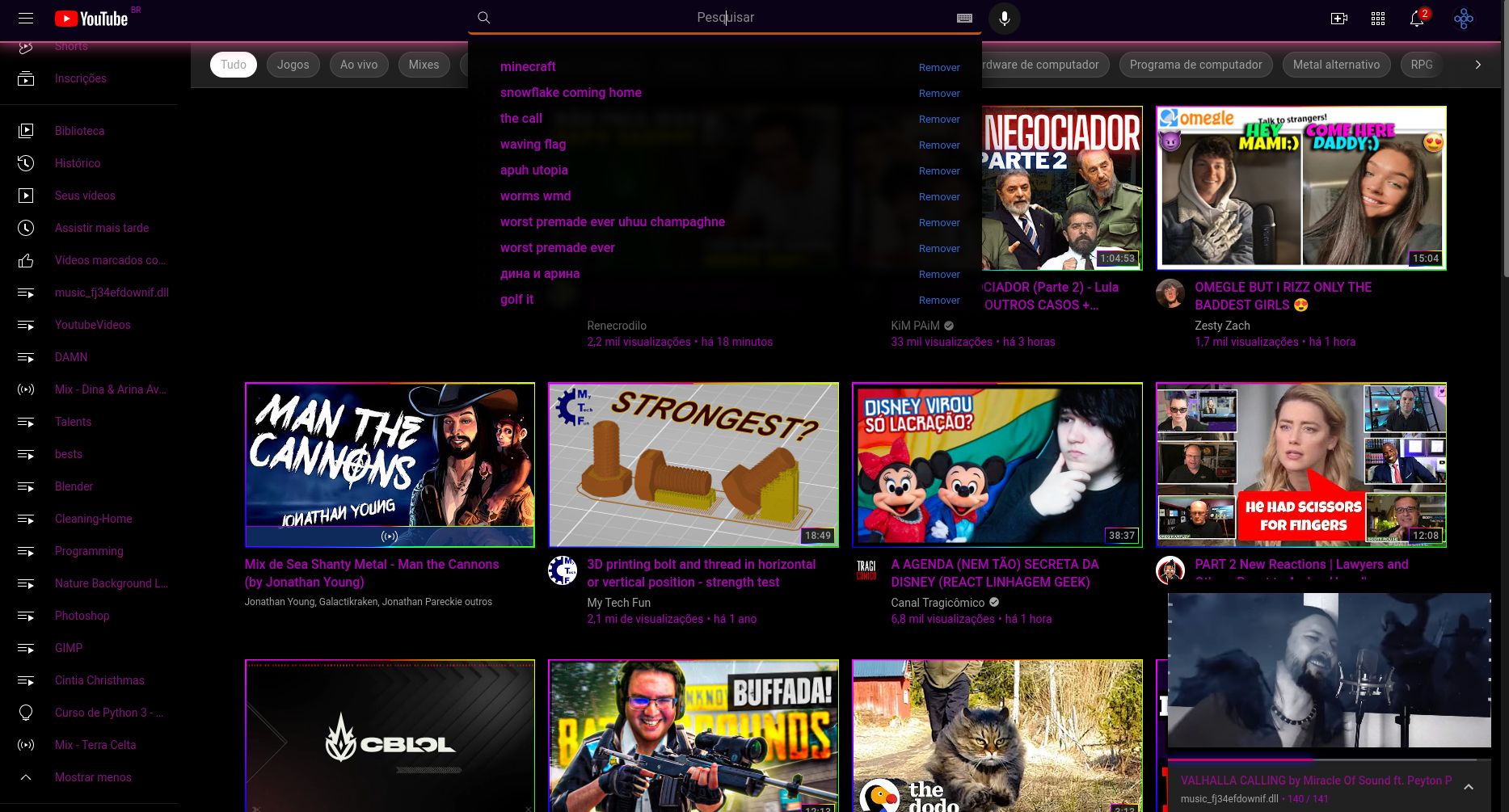This screenshot has height=812, width=1509.
Task: Open the OMEGLE BUT I RIZZ video title
Action: click(1283, 296)
